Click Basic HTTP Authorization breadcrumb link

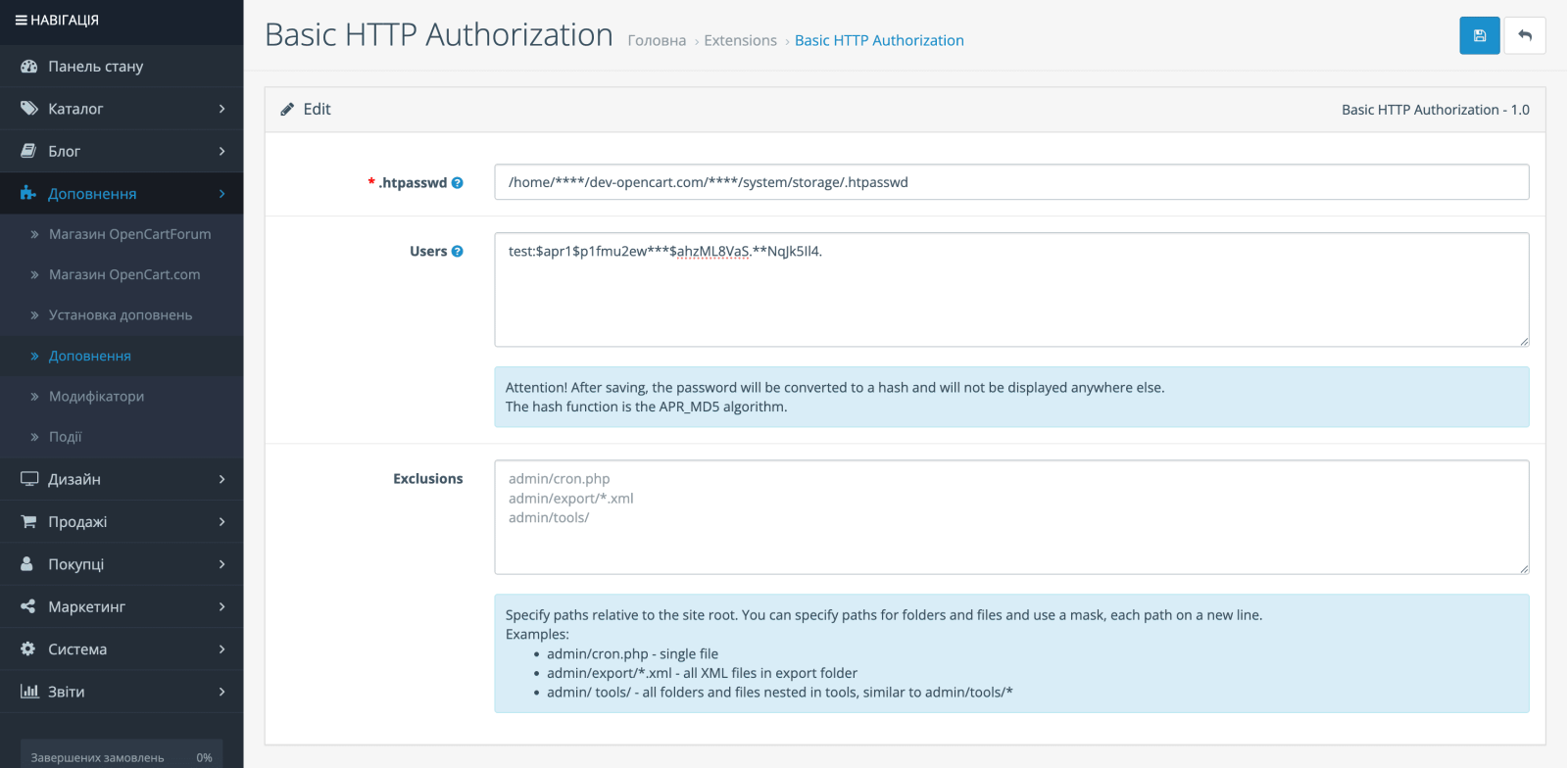[x=879, y=40]
